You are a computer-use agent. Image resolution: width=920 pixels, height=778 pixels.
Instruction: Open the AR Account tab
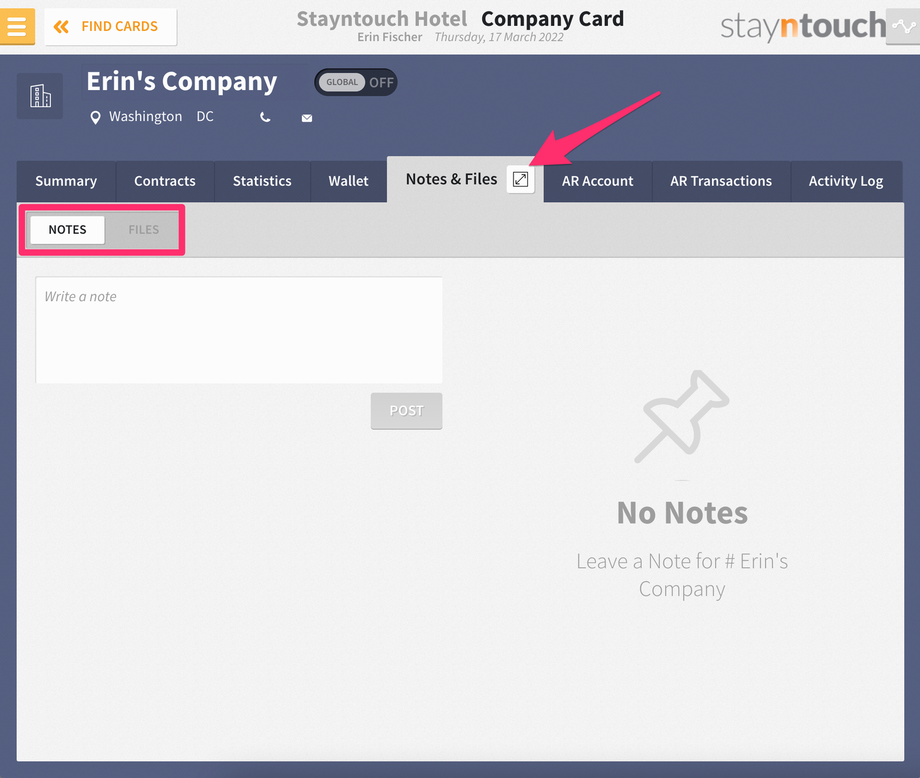(598, 181)
